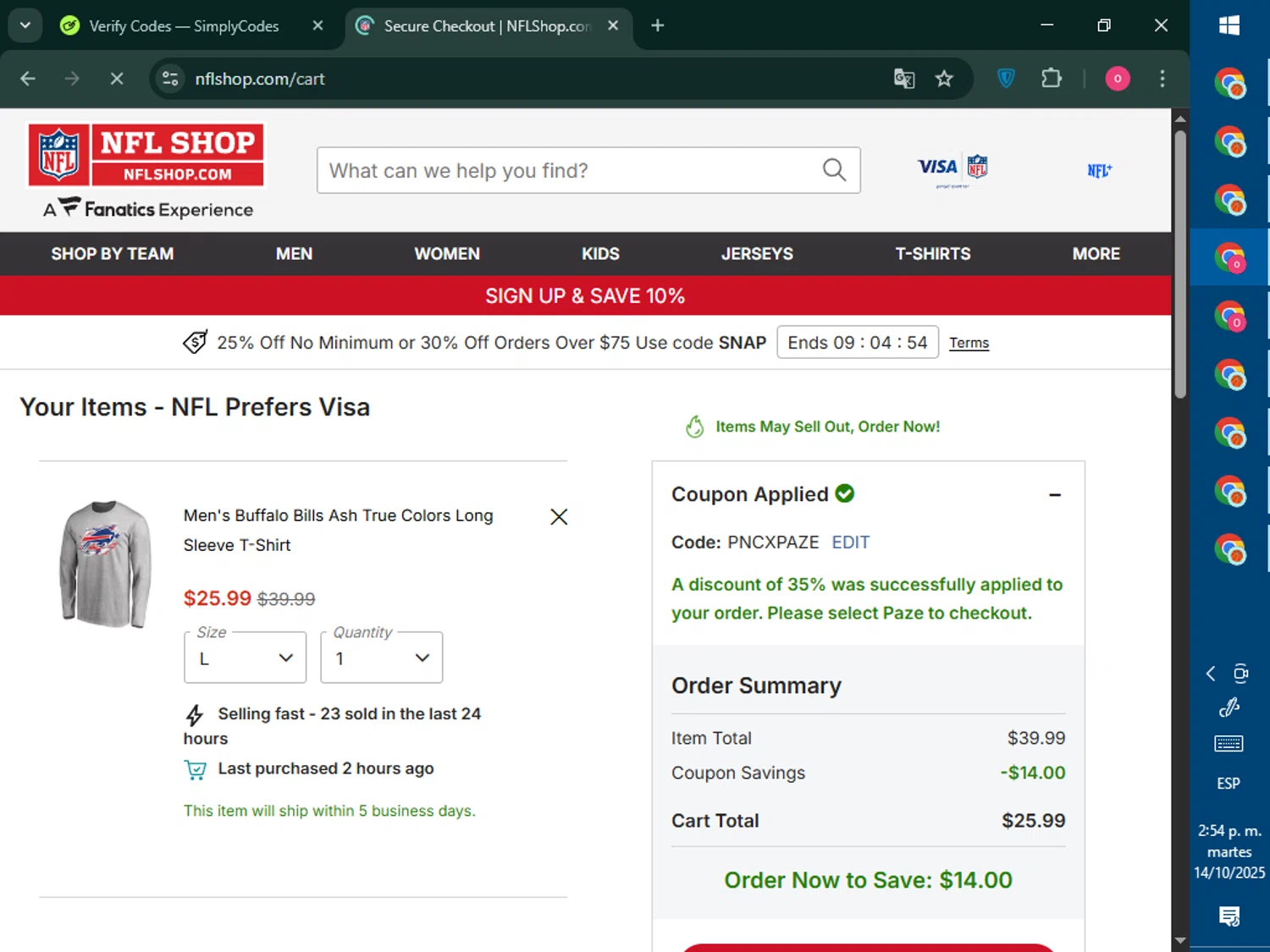Close the Verify Codes SimplyCodes tab
Screen dimensions: 1270x952
click(x=317, y=25)
